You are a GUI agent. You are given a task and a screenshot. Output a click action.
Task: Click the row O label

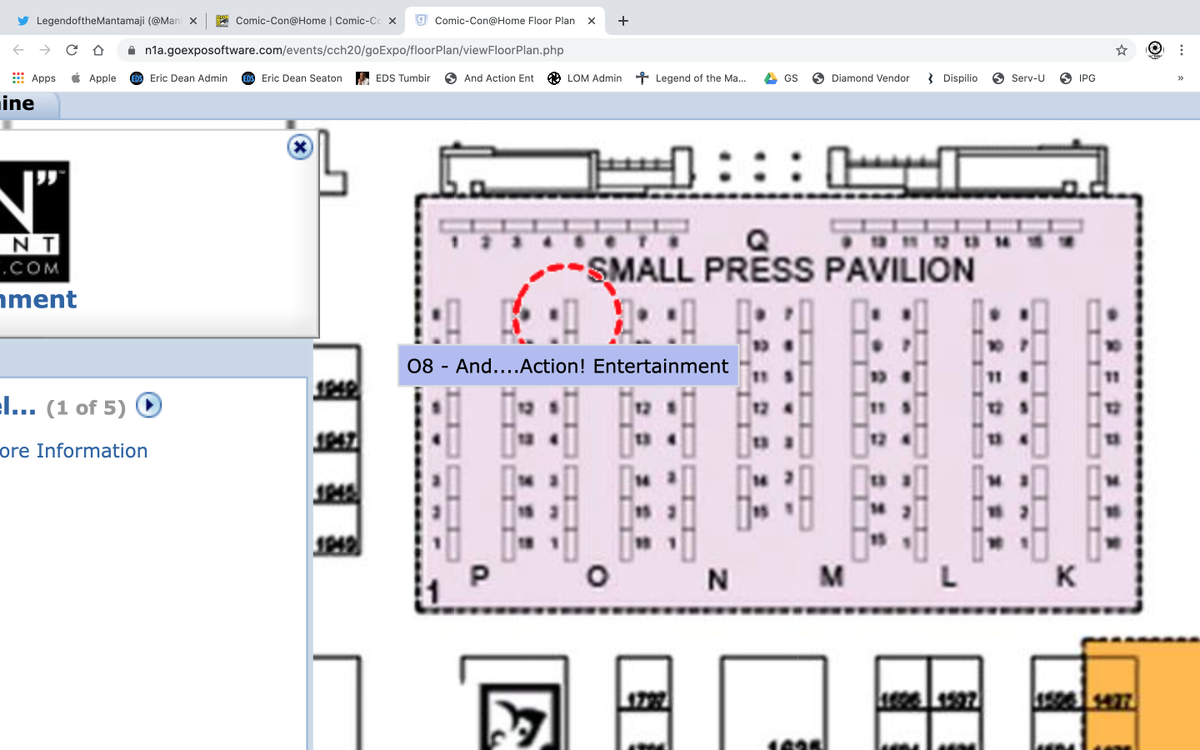click(x=598, y=577)
